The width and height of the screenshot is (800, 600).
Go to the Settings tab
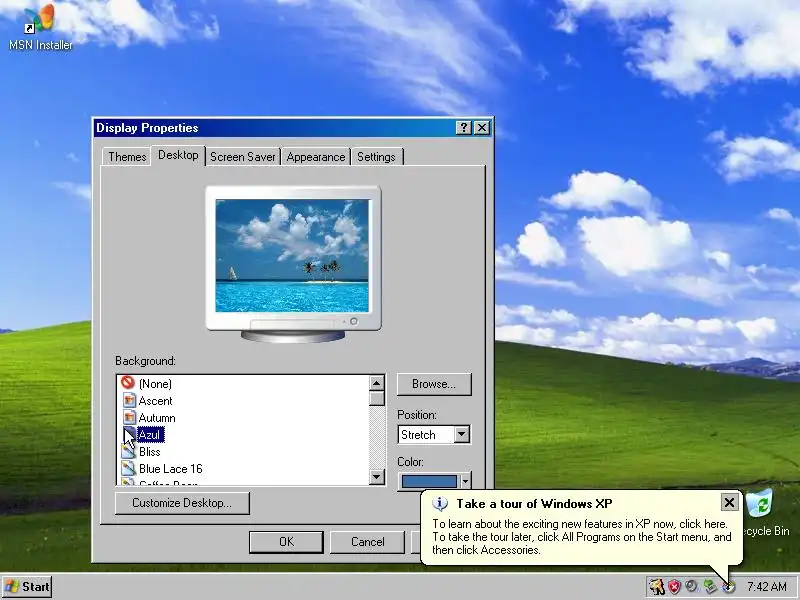pos(376,157)
